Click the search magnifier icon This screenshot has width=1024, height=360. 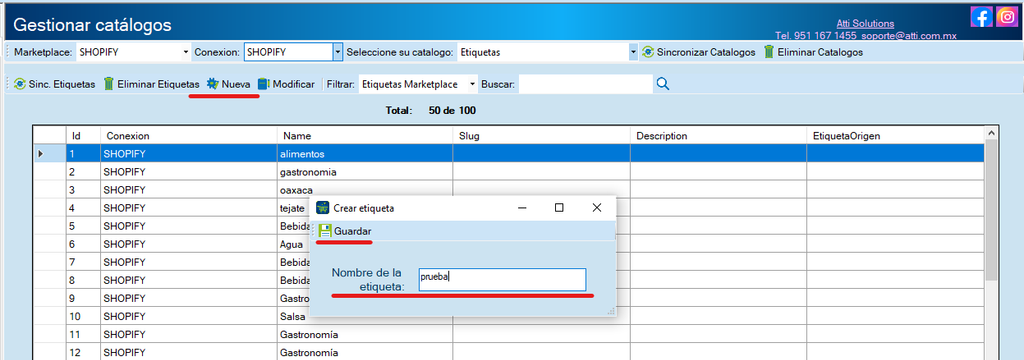(x=663, y=84)
